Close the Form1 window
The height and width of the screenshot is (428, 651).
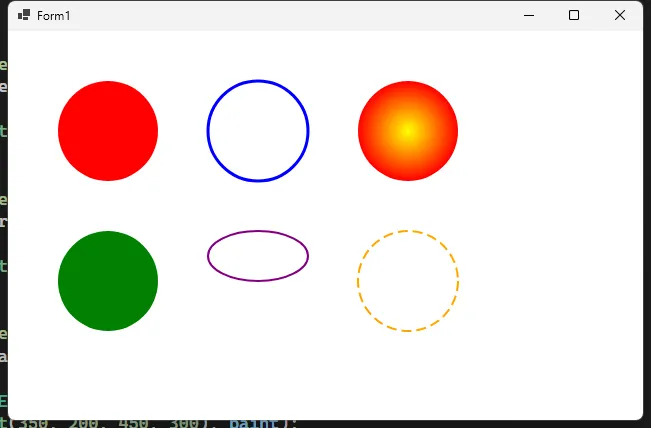(620, 15)
